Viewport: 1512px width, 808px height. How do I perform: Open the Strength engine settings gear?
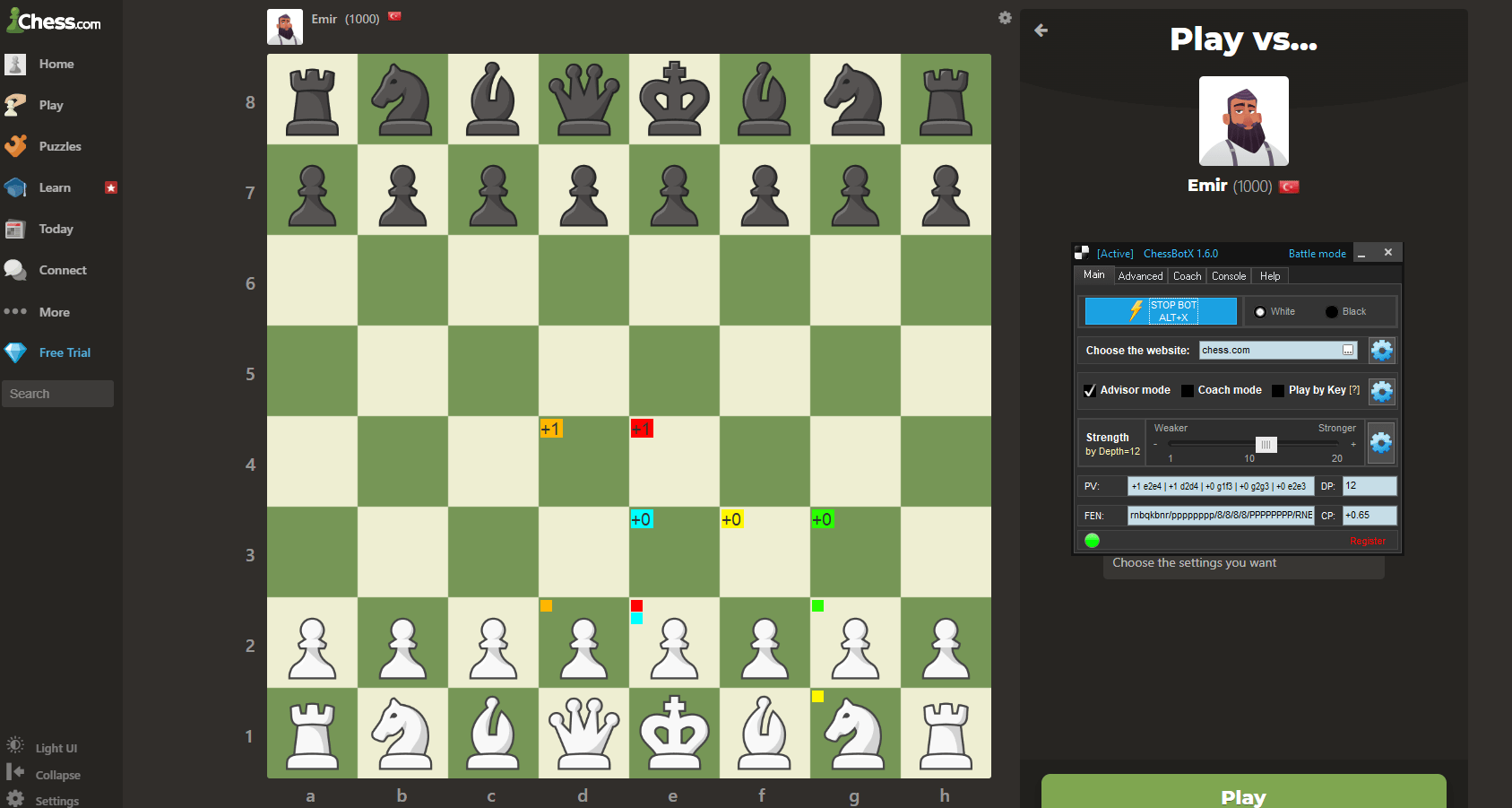(1381, 442)
